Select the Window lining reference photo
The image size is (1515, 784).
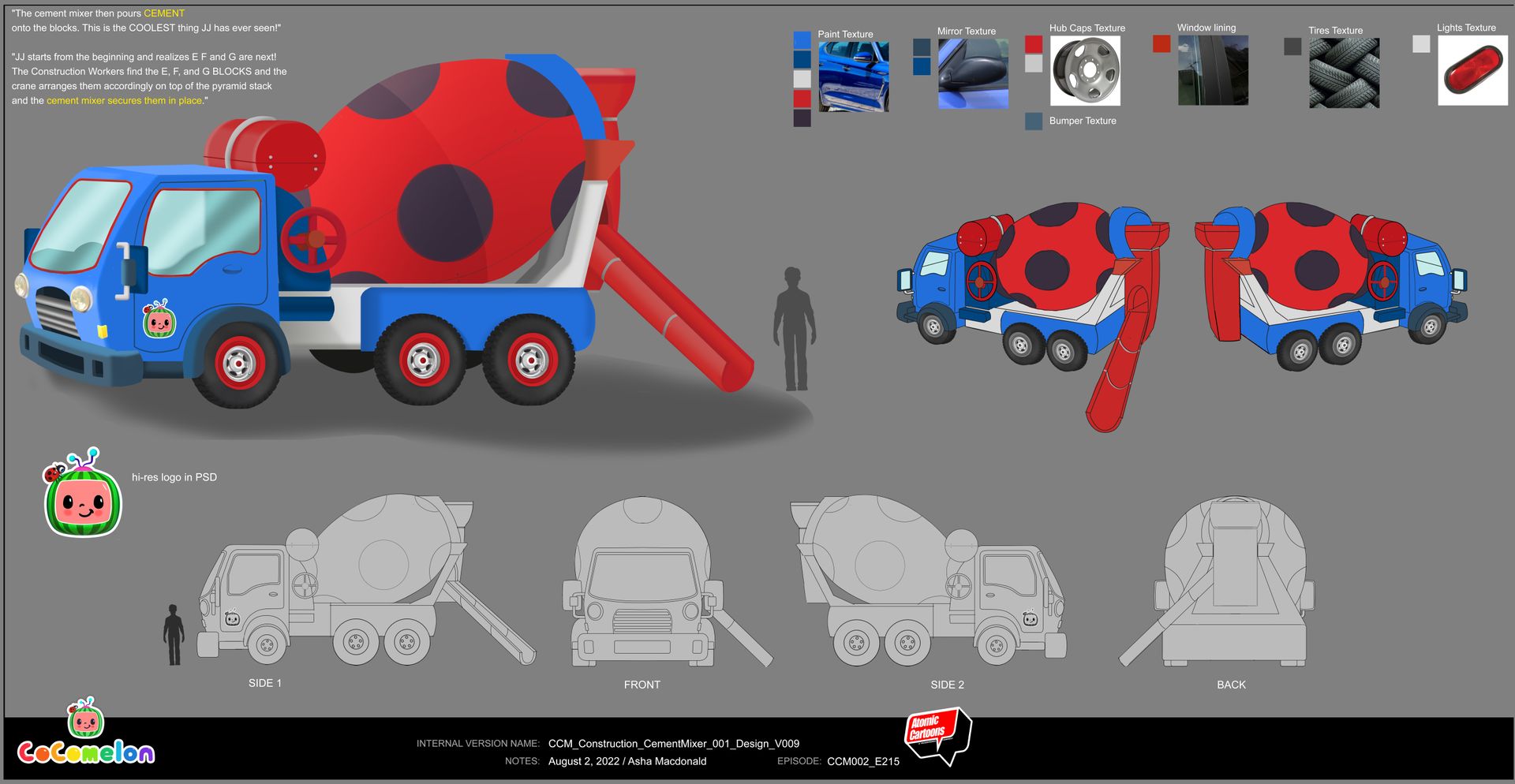pos(1213,70)
